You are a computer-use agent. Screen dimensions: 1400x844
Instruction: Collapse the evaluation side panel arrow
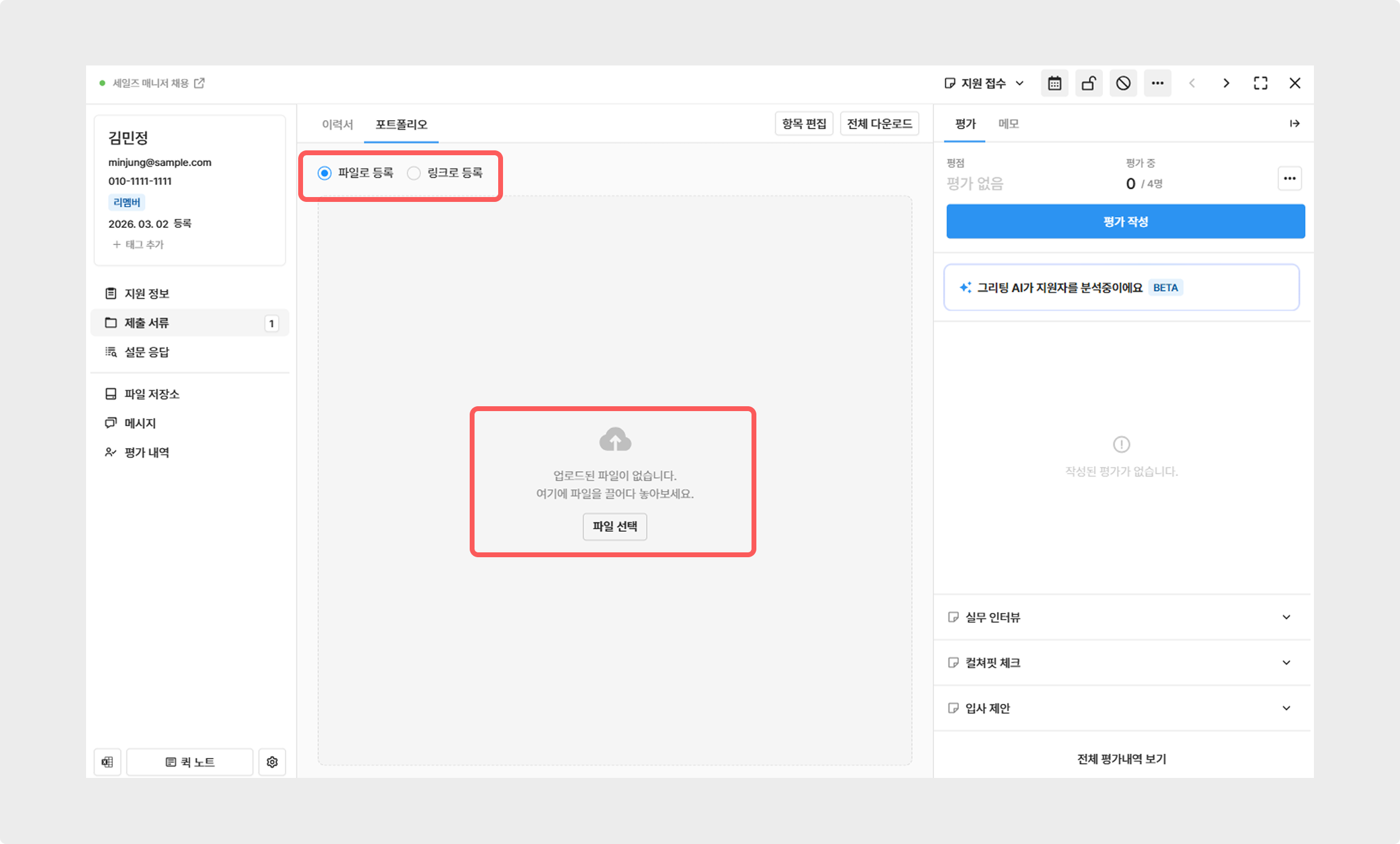pyautogui.click(x=1295, y=124)
